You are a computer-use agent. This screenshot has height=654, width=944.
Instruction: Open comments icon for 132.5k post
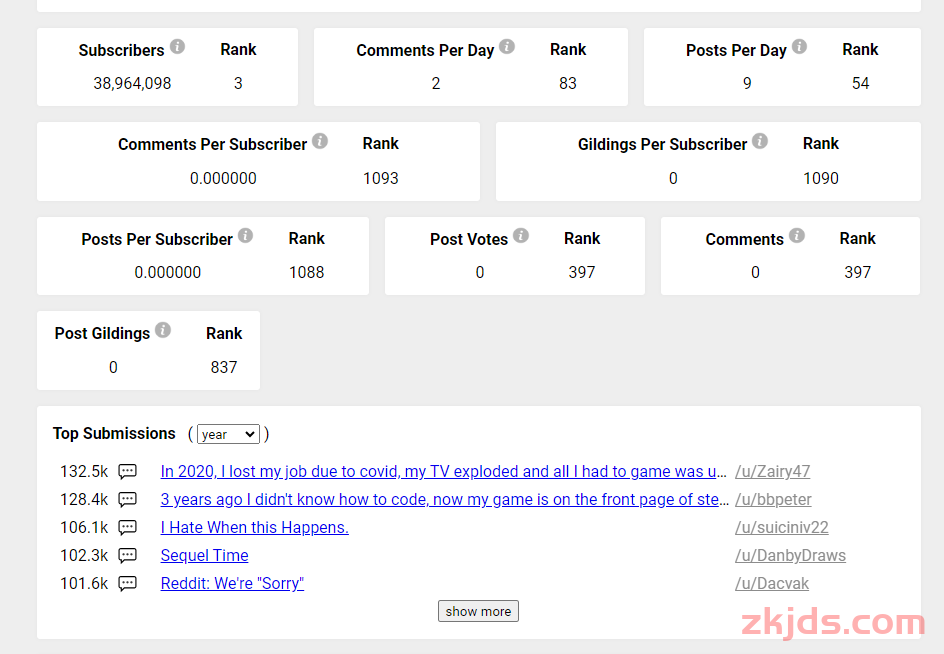point(128,471)
